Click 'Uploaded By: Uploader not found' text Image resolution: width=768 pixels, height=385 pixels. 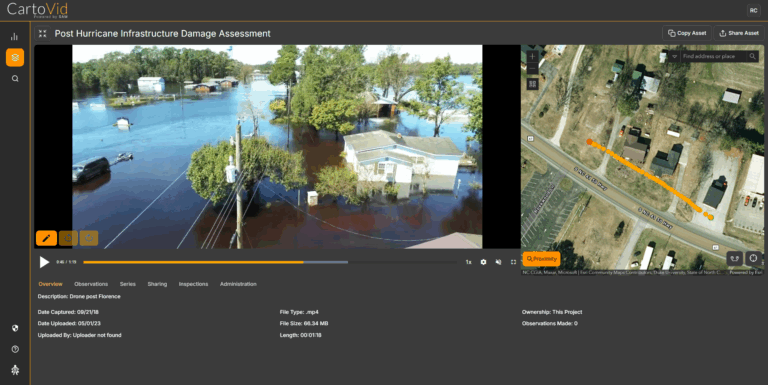click(79, 335)
